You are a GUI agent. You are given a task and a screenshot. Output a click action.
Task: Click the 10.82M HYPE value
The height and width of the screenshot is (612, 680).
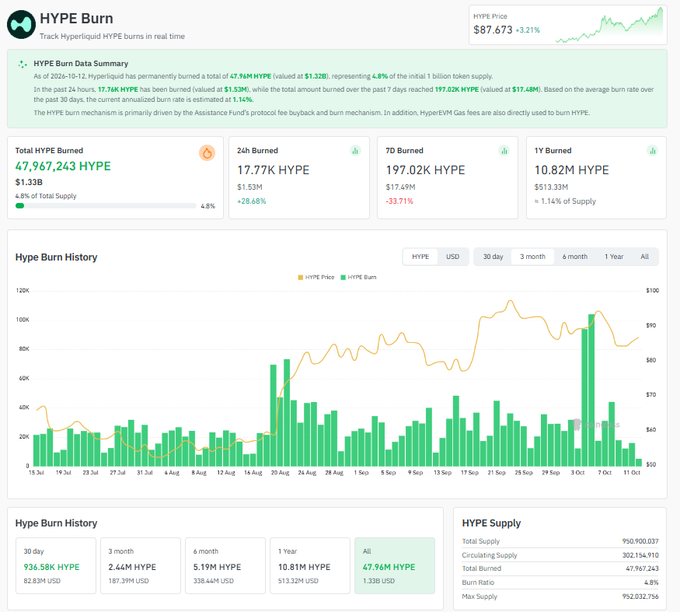[x=572, y=170]
